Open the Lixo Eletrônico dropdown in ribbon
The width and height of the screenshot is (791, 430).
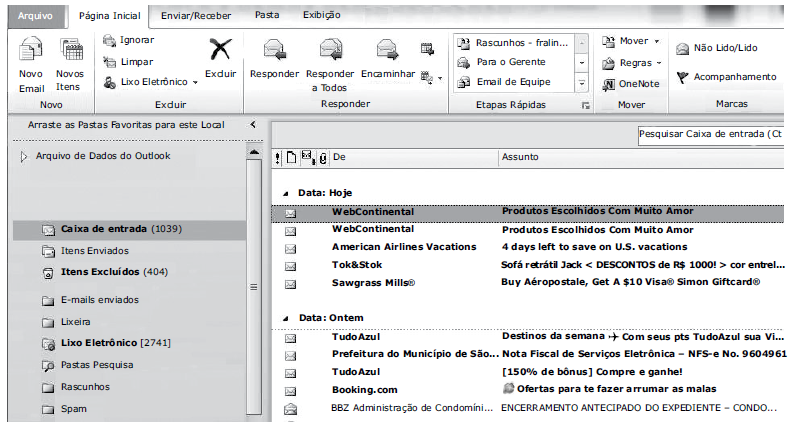click(x=150, y=82)
